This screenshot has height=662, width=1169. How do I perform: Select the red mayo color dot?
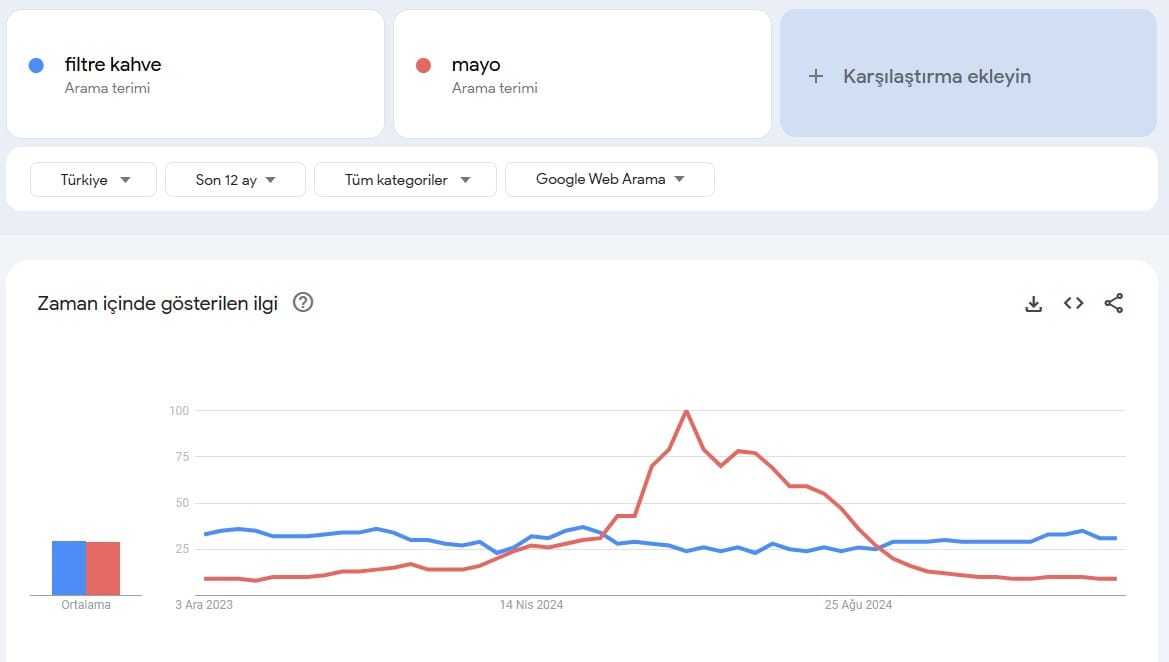point(423,66)
